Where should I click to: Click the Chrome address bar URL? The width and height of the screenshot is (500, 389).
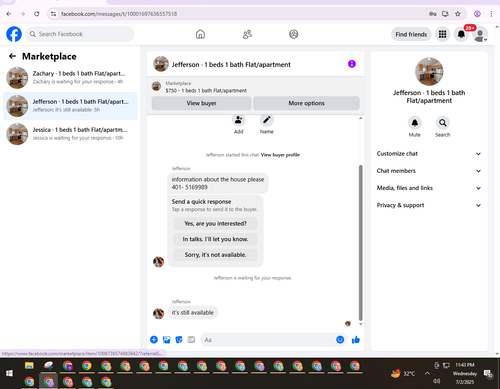click(119, 14)
